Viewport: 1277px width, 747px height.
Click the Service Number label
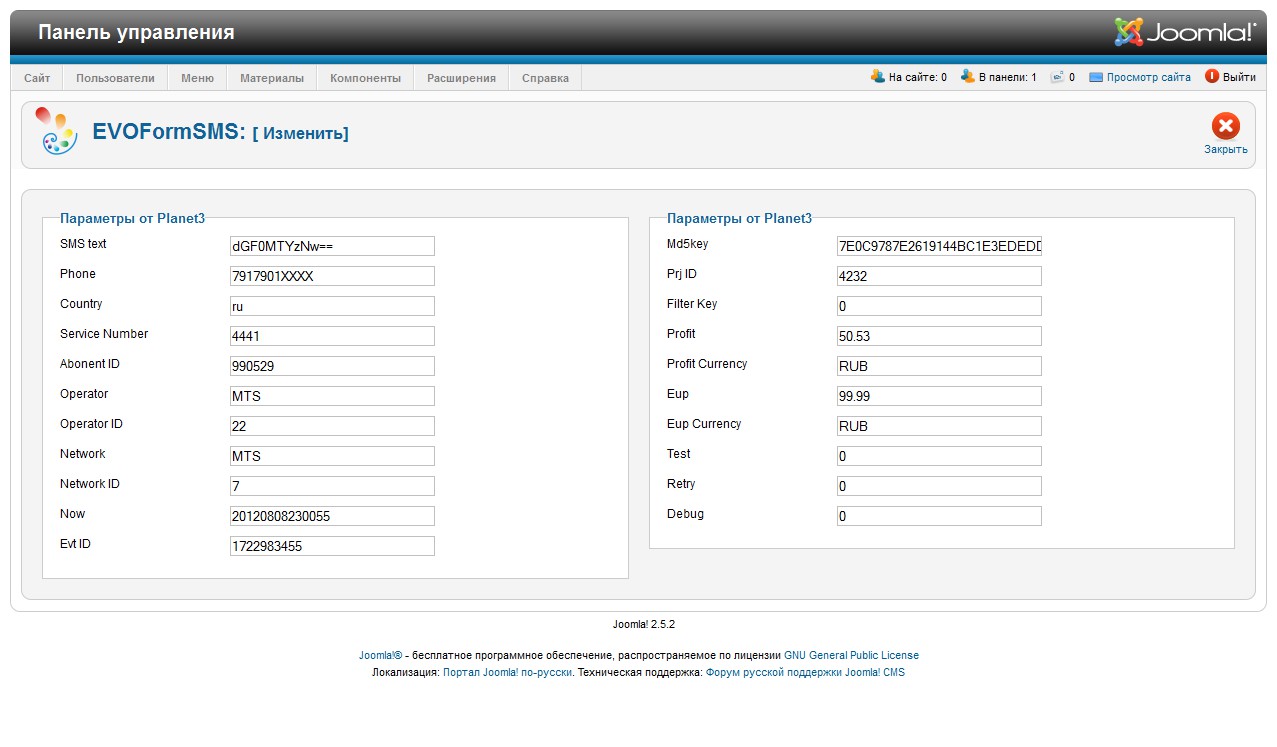[104, 334]
